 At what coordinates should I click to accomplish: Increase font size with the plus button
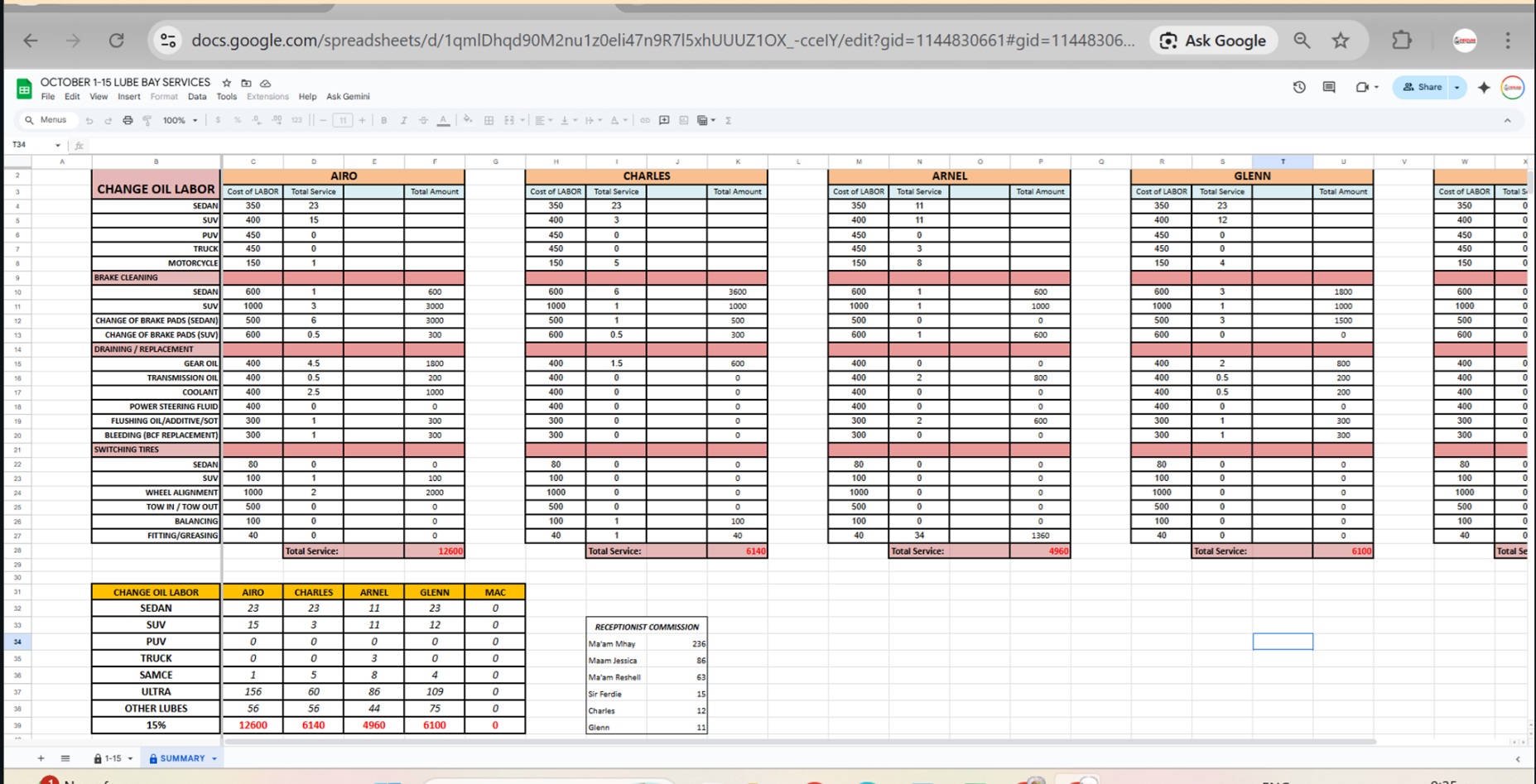pyautogui.click(x=363, y=121)
